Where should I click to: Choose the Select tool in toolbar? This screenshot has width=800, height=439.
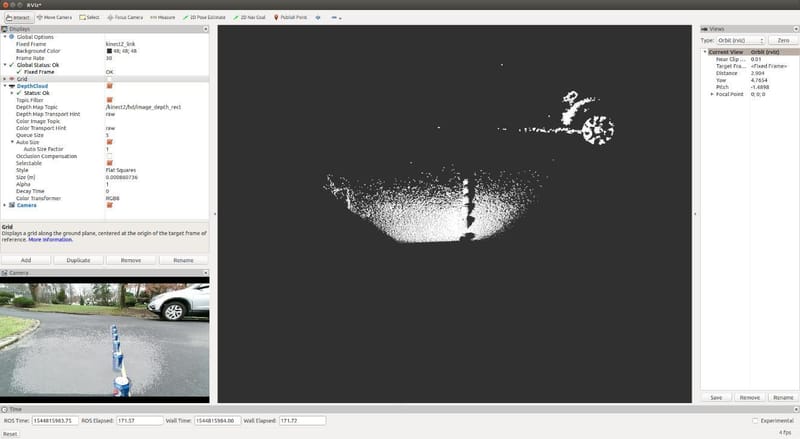tap(89, 17)
